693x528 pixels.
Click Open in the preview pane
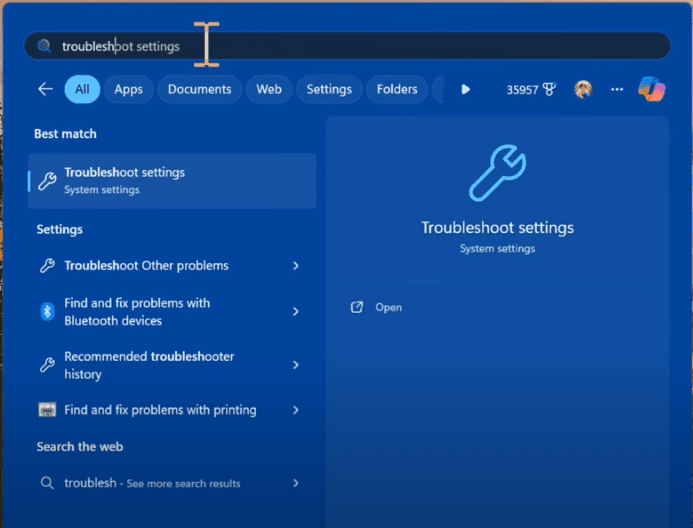tap(388, 307)
